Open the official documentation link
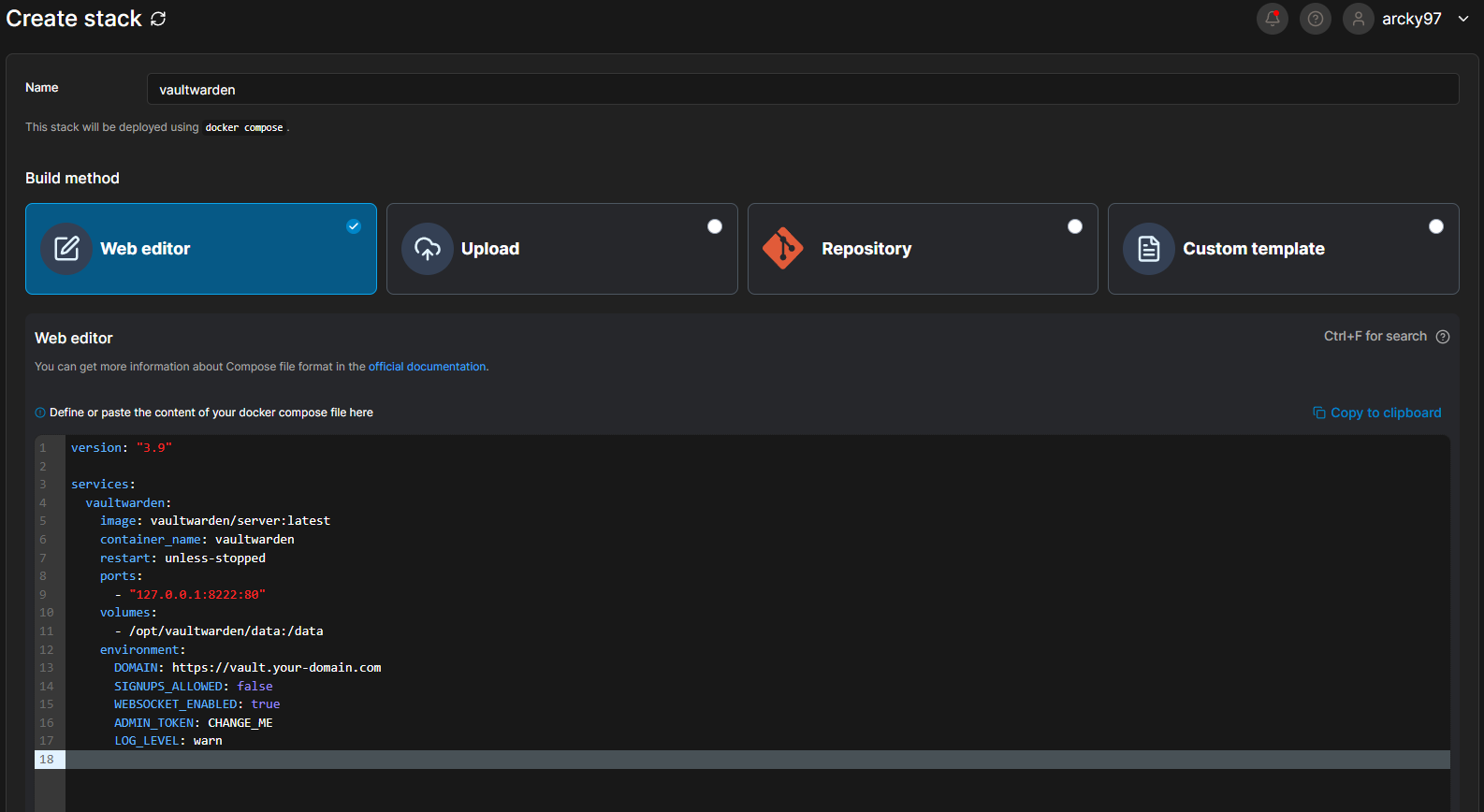1484x812 pixels. point(428,367)
